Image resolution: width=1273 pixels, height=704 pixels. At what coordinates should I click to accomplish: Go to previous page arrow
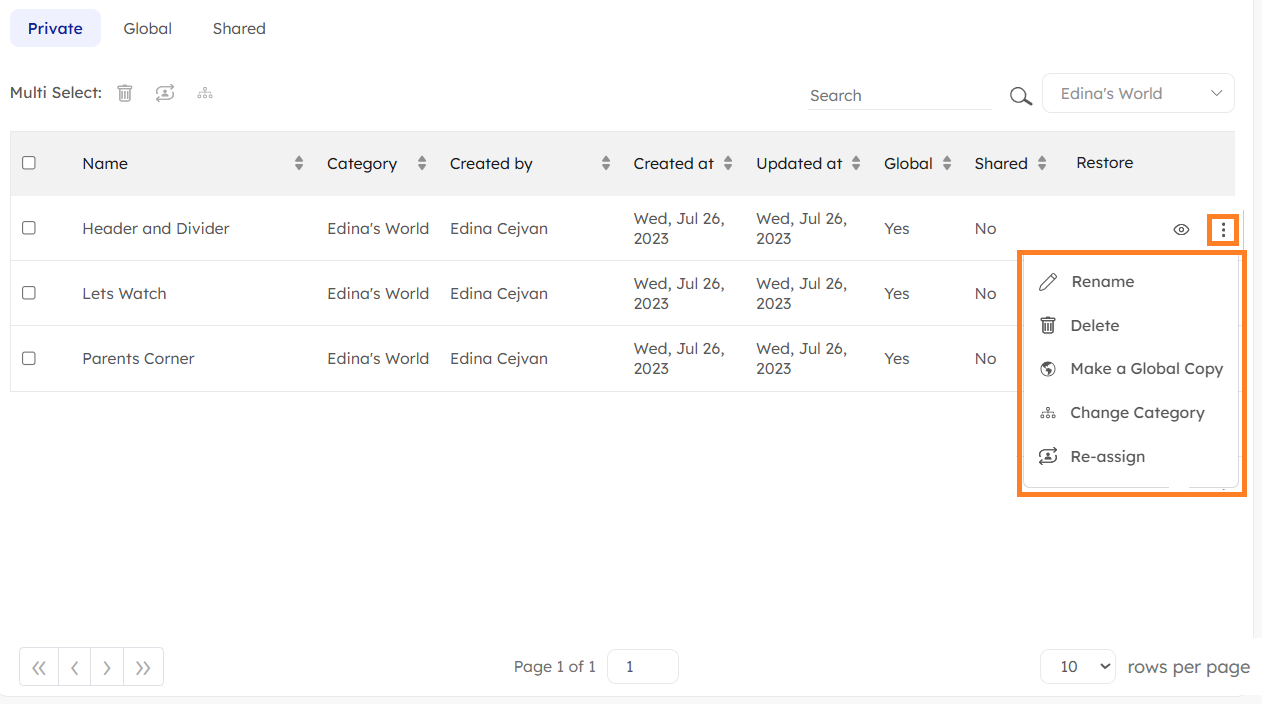[x=74, y=667]
